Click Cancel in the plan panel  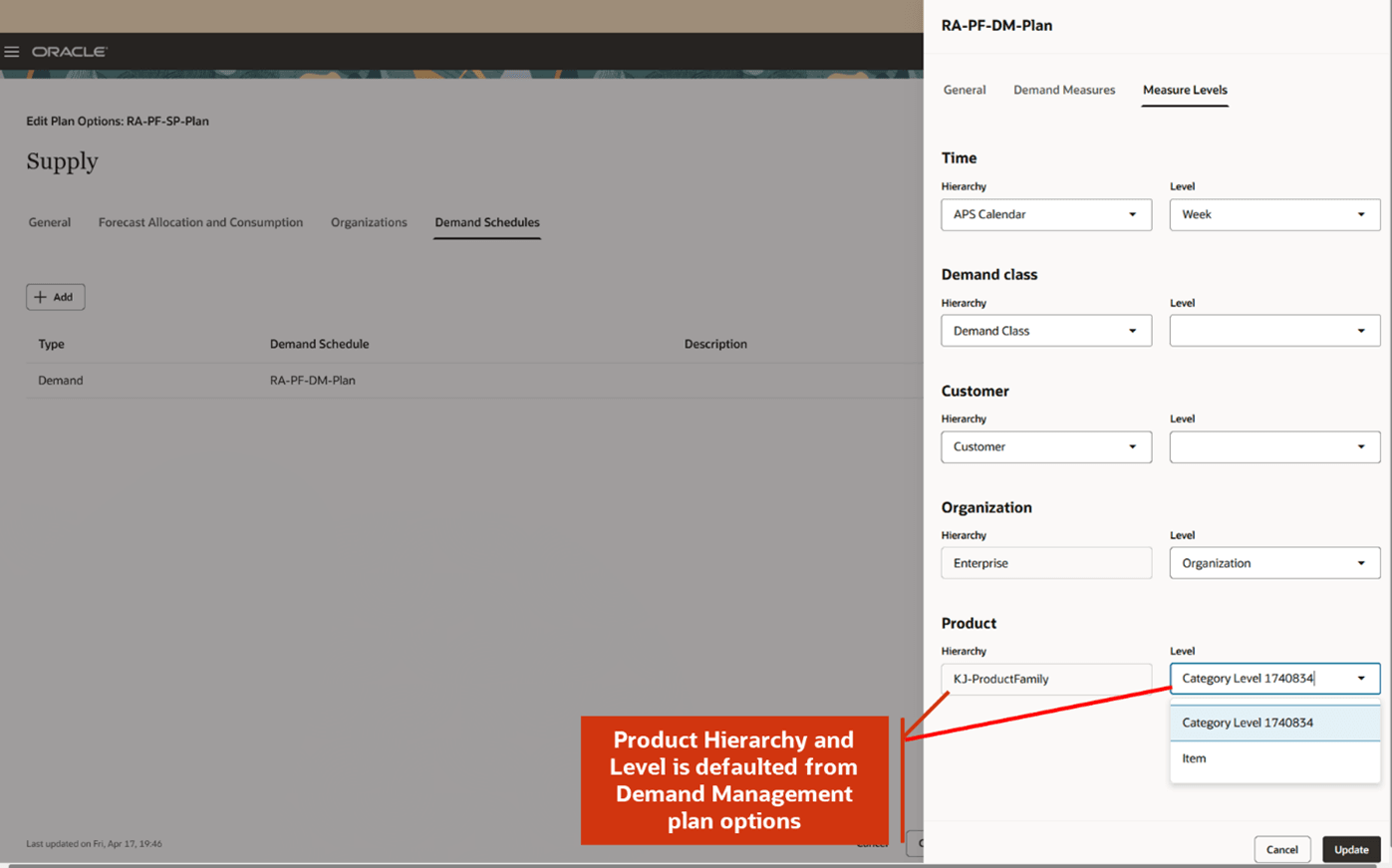tap(1281, 850)
